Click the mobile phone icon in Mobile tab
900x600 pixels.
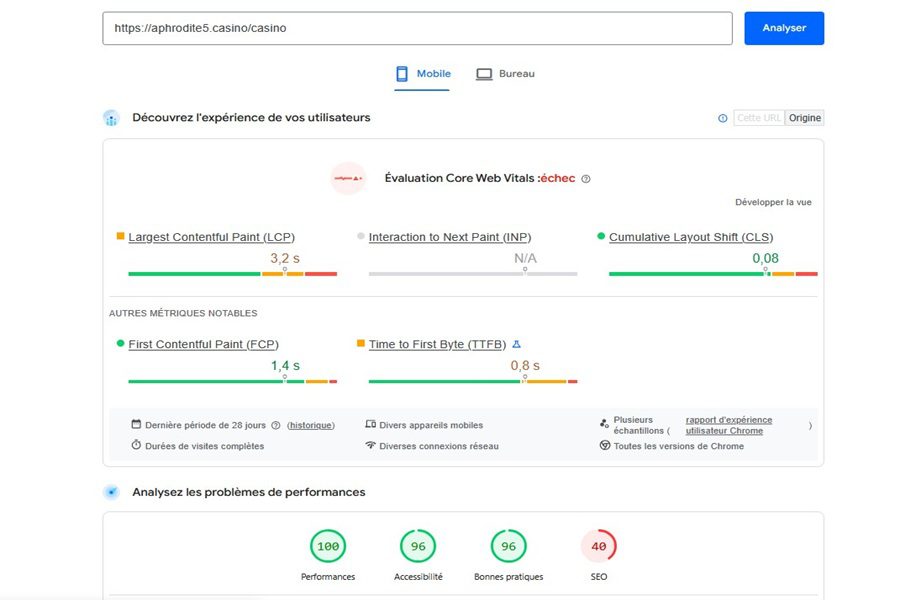402,73
